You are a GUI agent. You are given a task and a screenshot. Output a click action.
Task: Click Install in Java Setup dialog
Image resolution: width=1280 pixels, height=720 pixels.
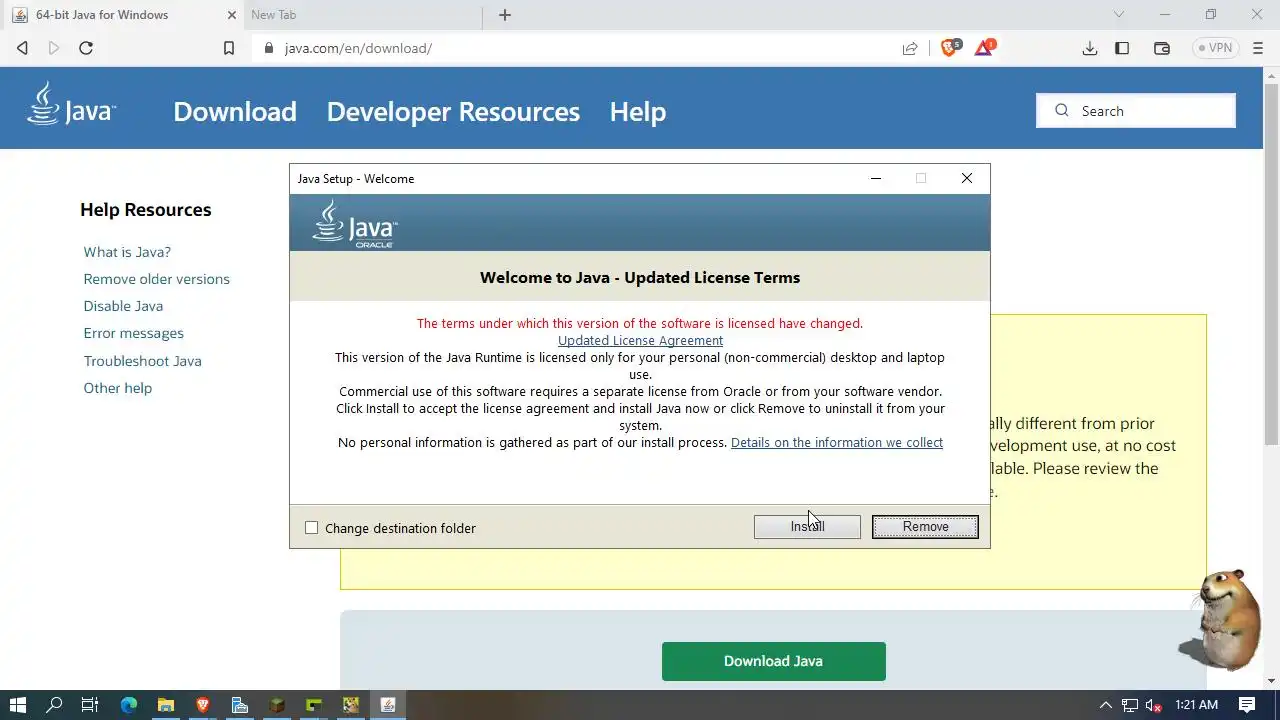(x=807, y=526)
